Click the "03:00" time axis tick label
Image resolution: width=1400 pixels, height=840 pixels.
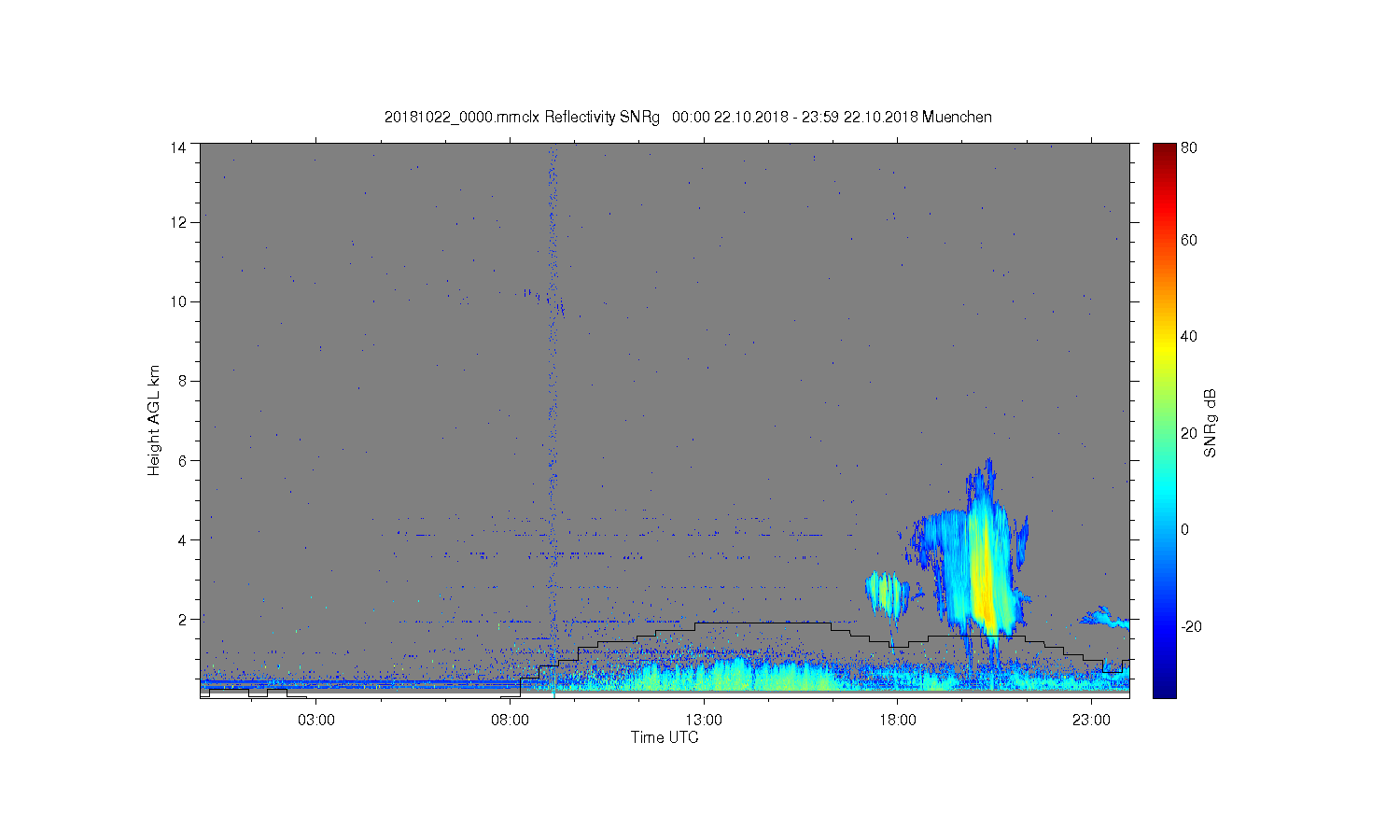[316, 721]
